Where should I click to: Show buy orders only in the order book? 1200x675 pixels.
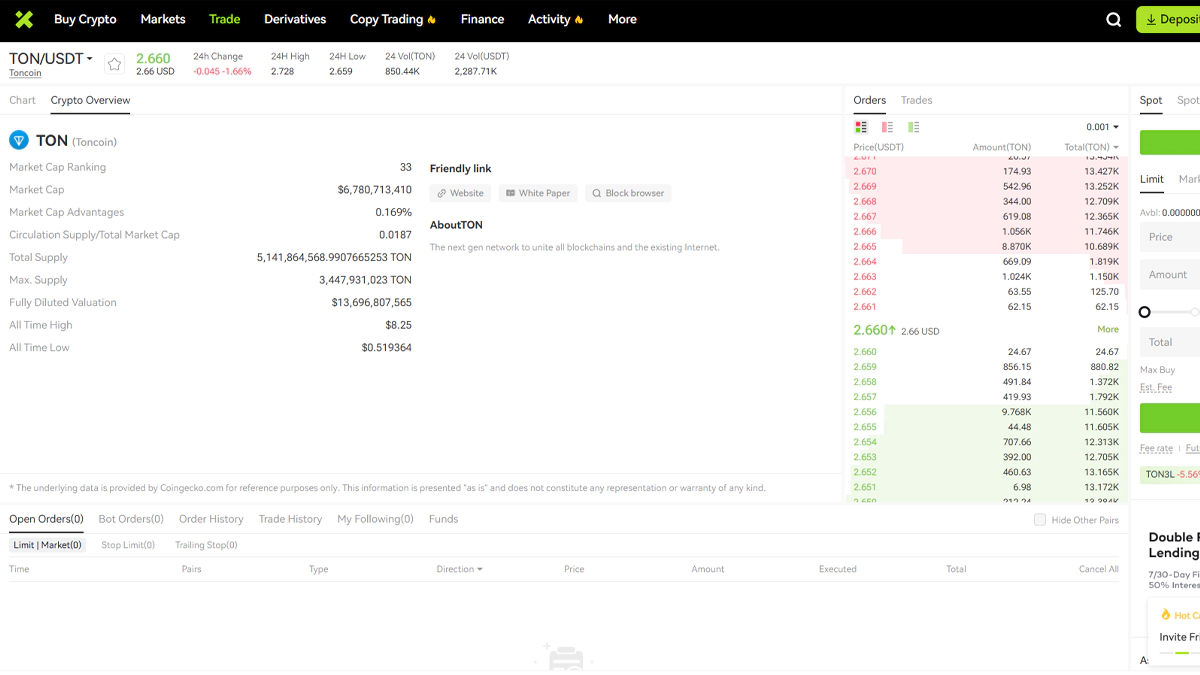913,127
